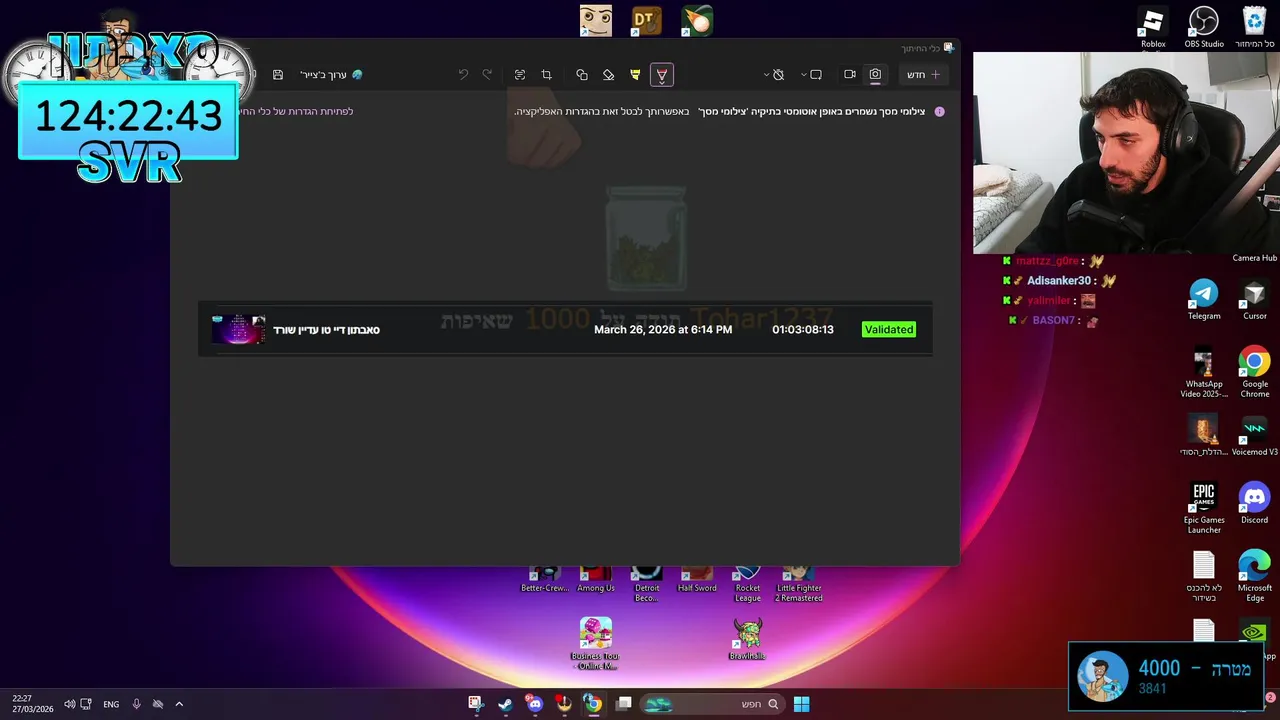Open OBS Studio desktop shortcut
Screen dimensions: 1280x720
tap(1204, 28)
